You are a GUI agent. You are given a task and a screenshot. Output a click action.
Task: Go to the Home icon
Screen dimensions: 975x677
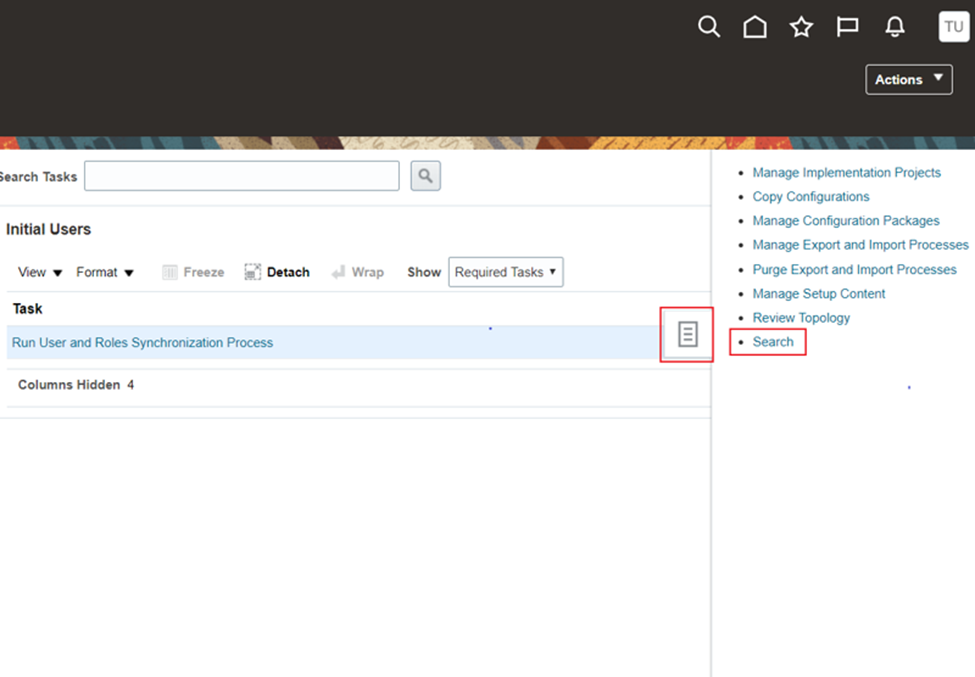tap(755, 27)
